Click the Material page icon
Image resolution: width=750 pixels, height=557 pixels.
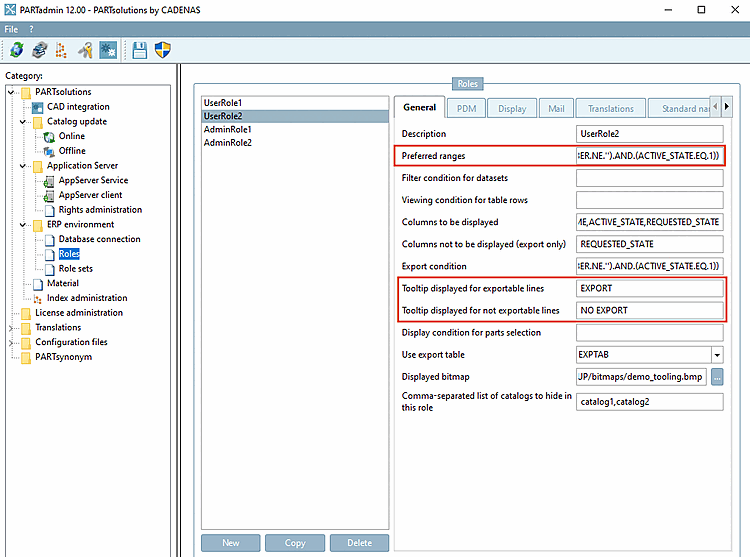pos(38,284)
